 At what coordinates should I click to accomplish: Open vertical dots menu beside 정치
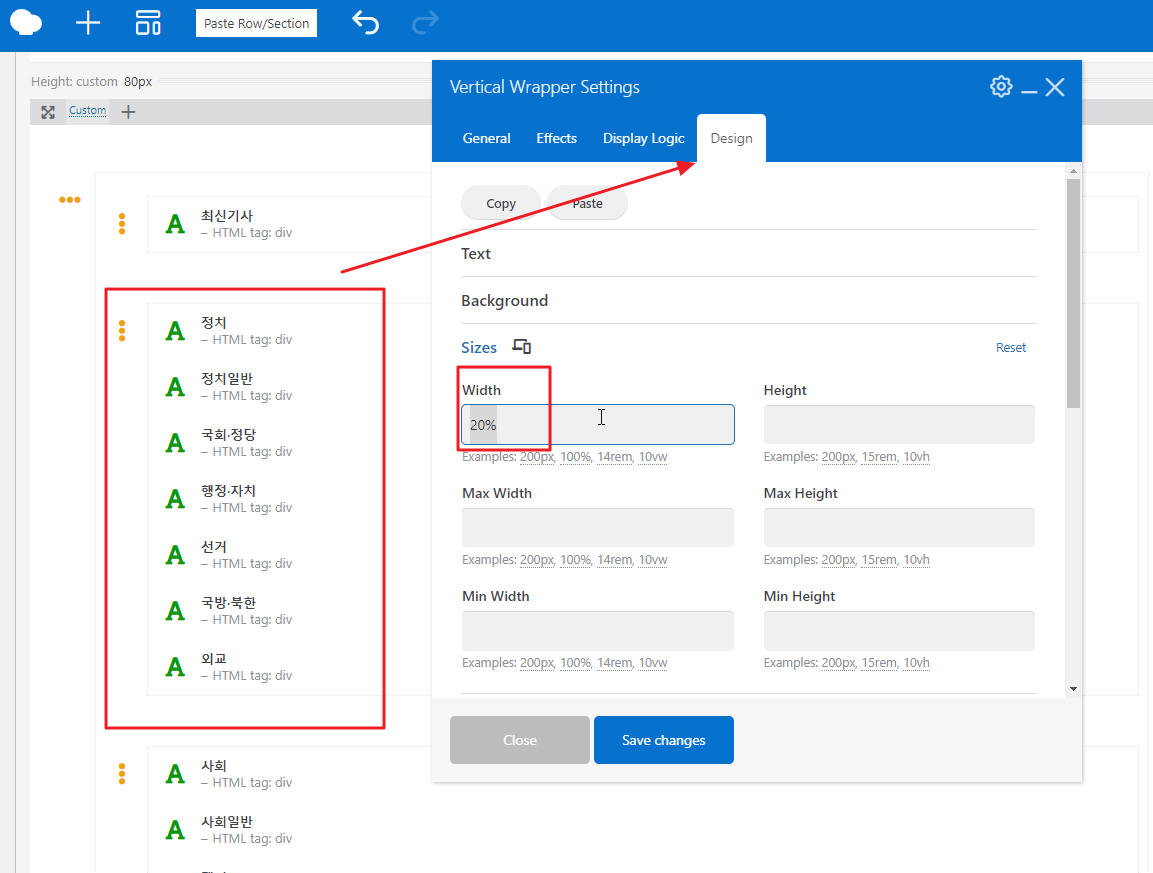(122, 331)
